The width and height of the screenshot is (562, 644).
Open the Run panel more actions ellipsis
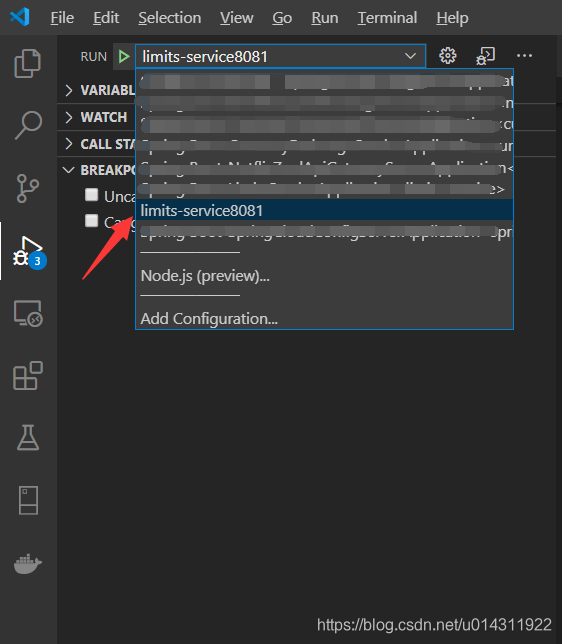524,56
